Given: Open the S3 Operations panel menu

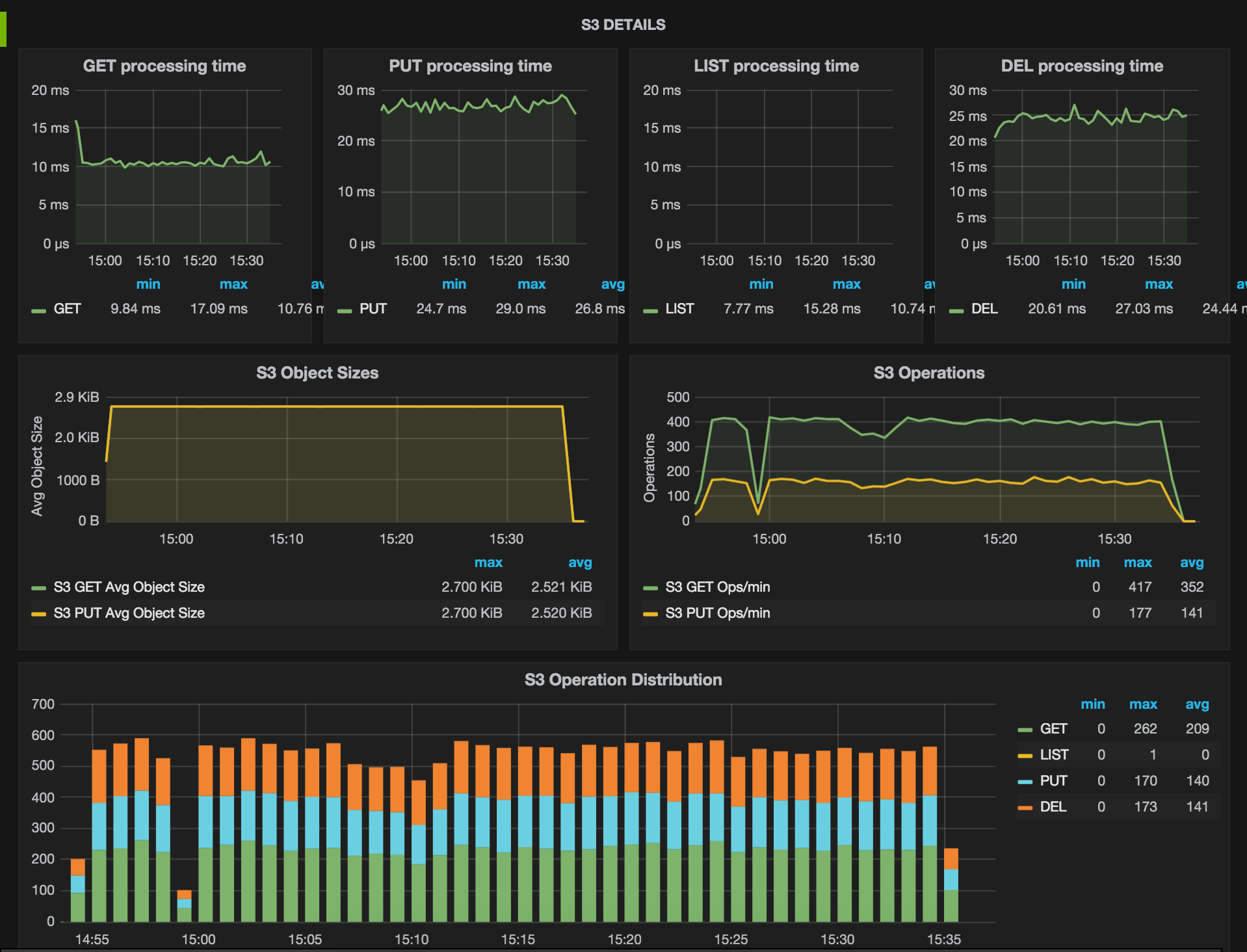Looking at the screenshot, I should (929, 373).
